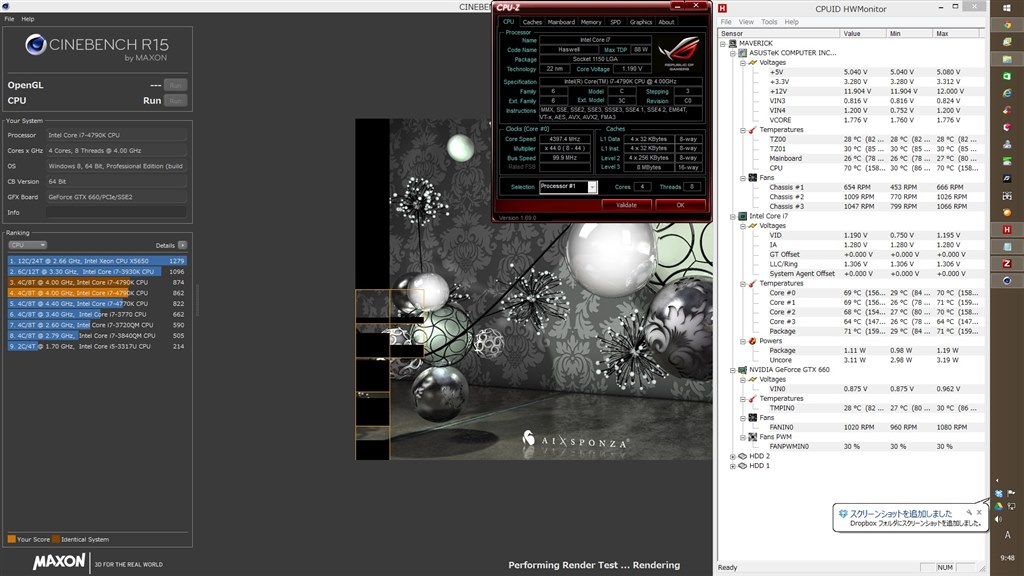
Task: Open the Processor #1 selection dropdown in CPU-Z
Action: coord(592,187)
